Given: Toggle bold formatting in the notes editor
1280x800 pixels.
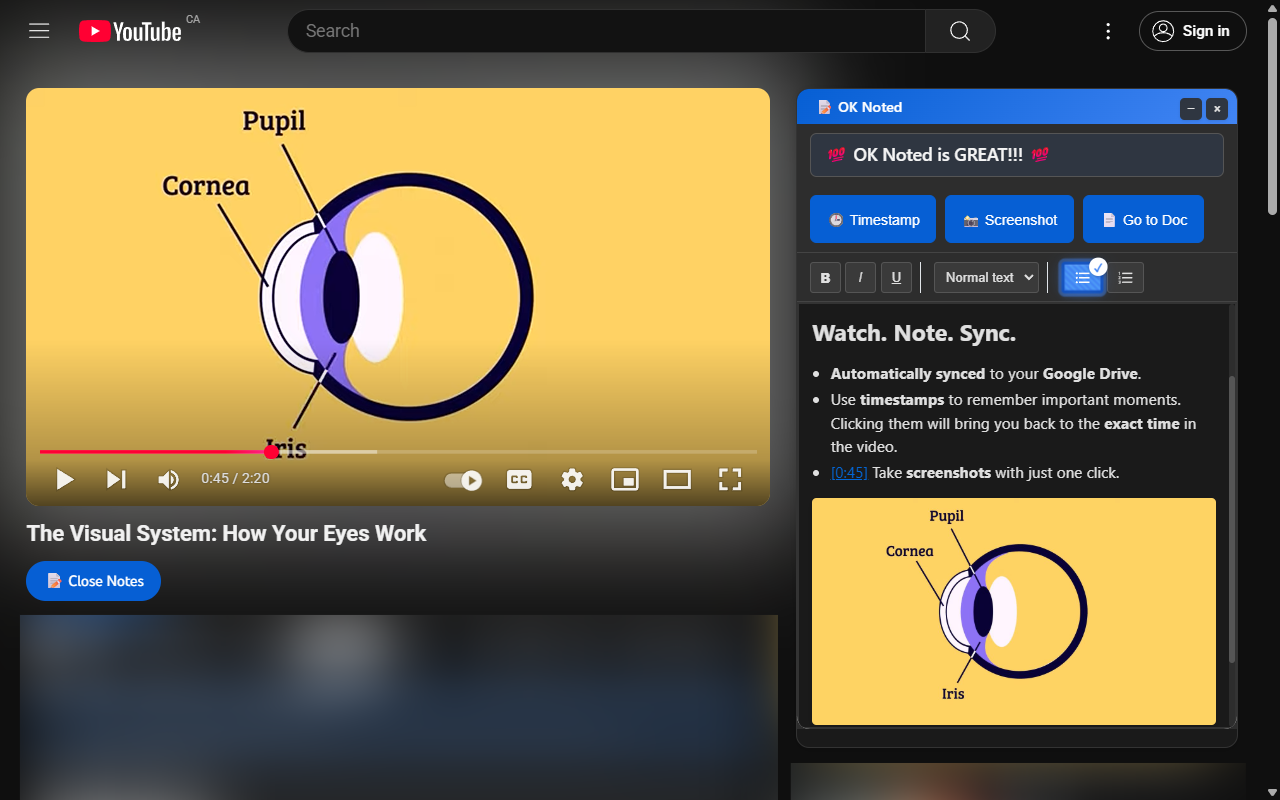Looking at the screenshot, I should pos(825,277).
